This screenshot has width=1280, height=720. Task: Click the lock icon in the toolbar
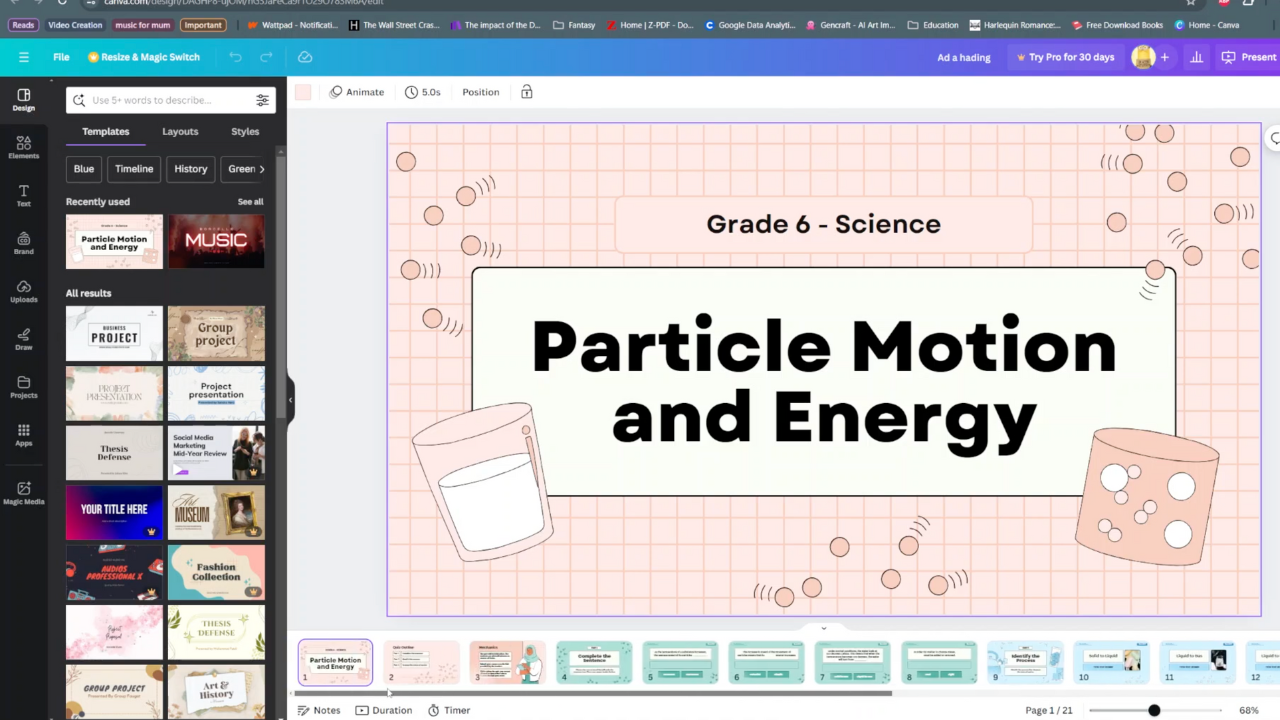pos(526,92)
